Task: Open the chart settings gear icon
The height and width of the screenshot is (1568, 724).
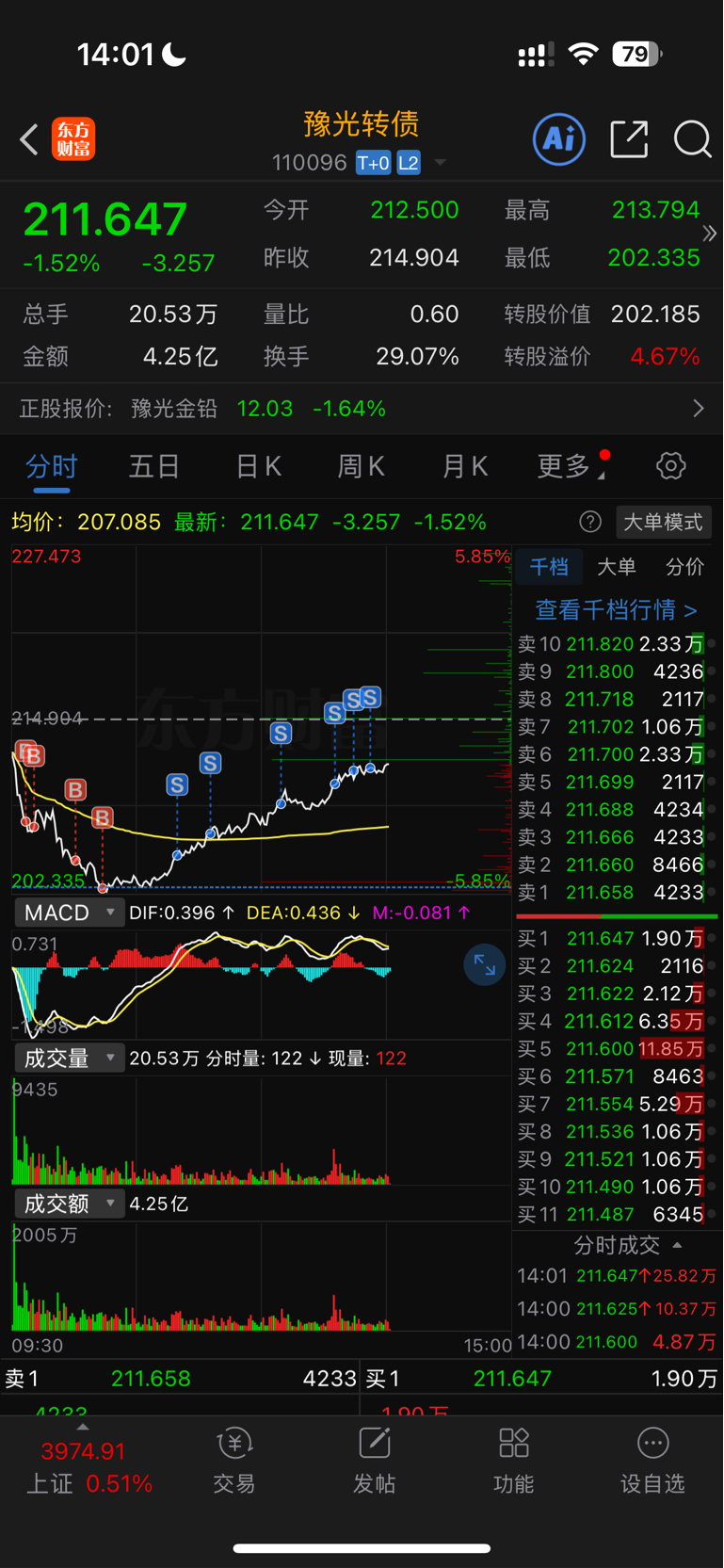Action: click(670, 465)
